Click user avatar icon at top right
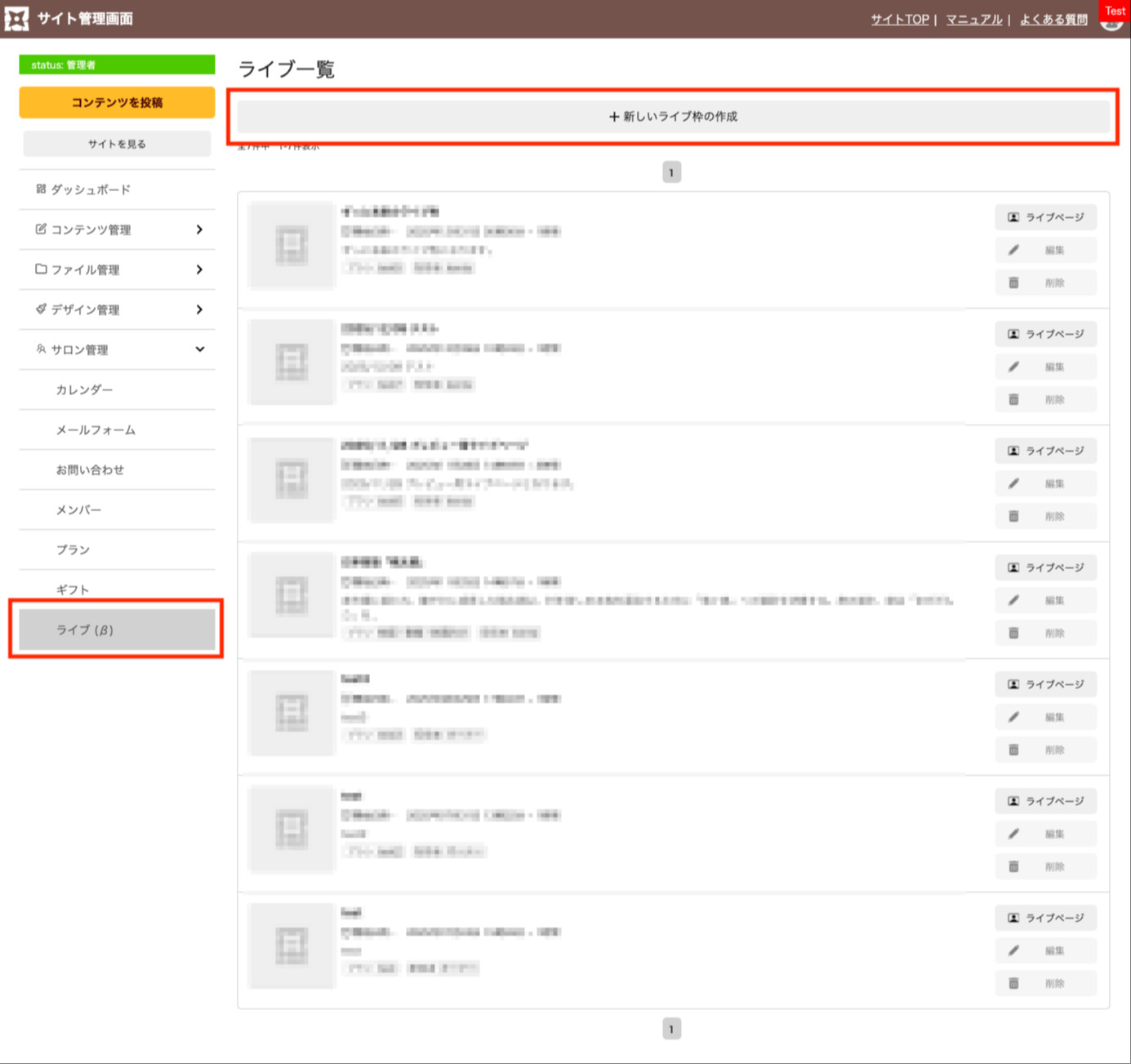 tap(1111, 22)
